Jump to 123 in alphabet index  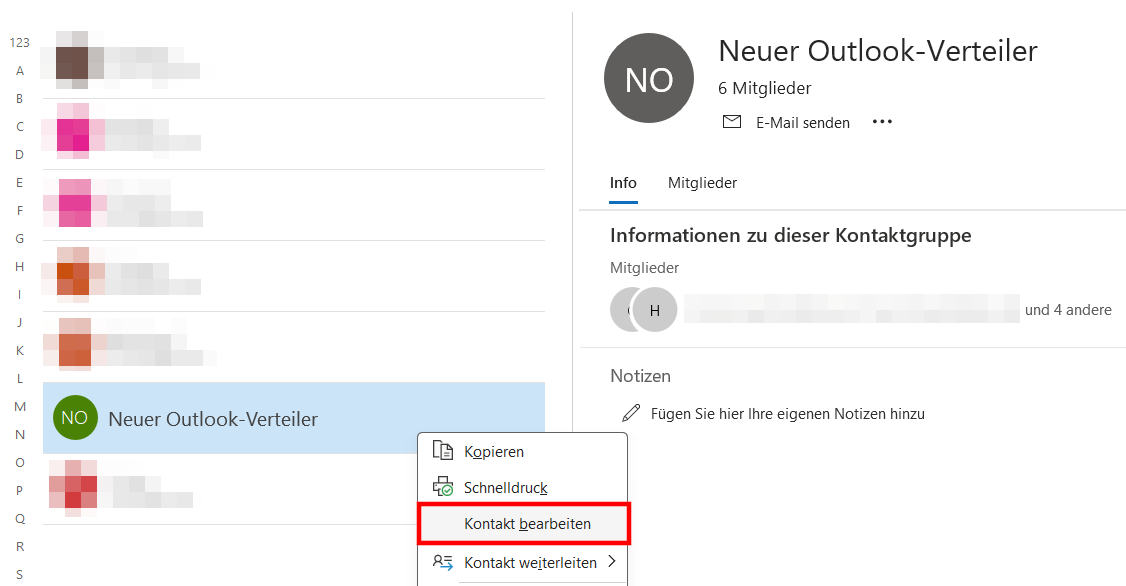point(19,42)
